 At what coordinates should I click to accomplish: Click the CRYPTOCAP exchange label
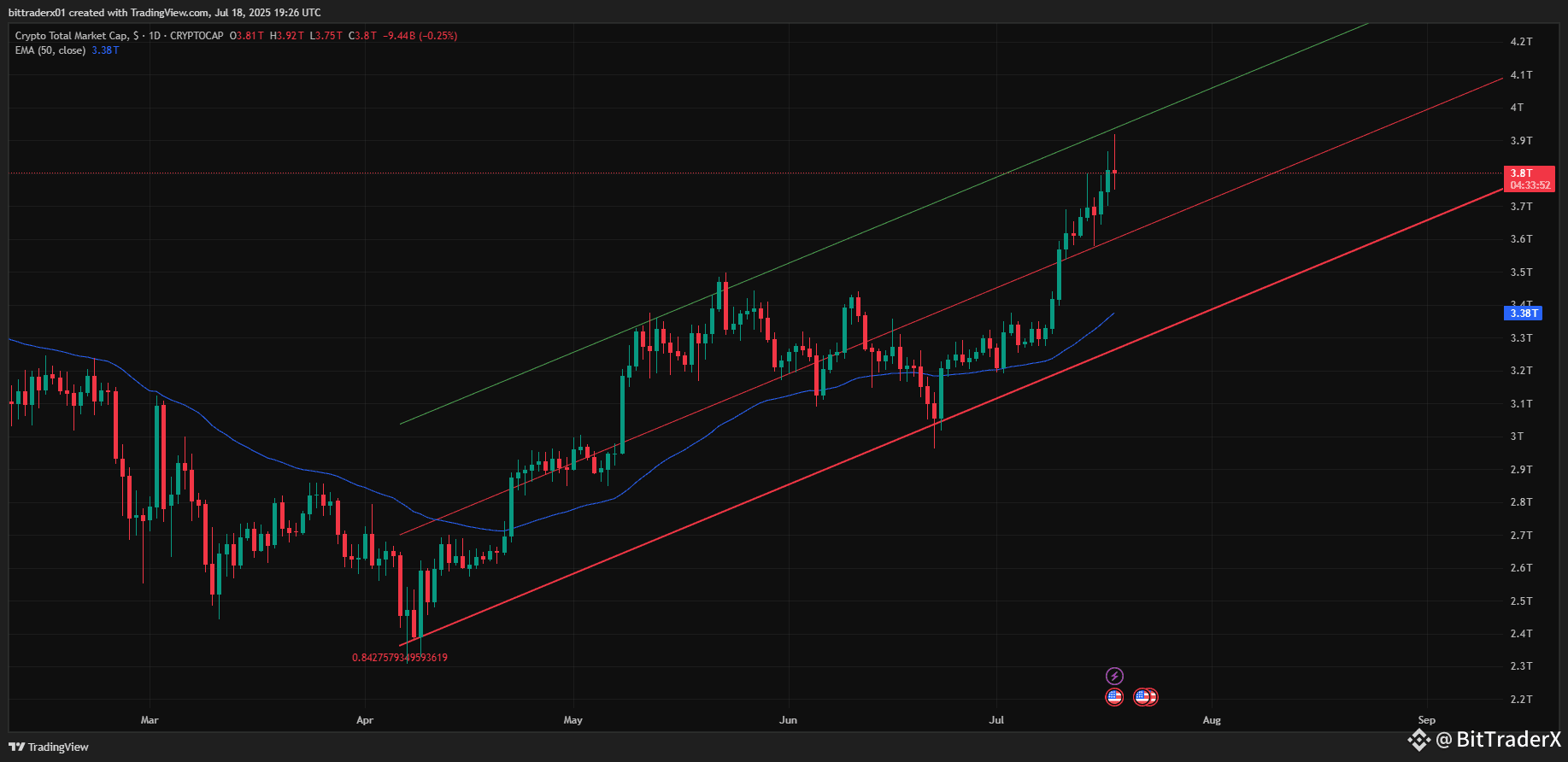197,36
